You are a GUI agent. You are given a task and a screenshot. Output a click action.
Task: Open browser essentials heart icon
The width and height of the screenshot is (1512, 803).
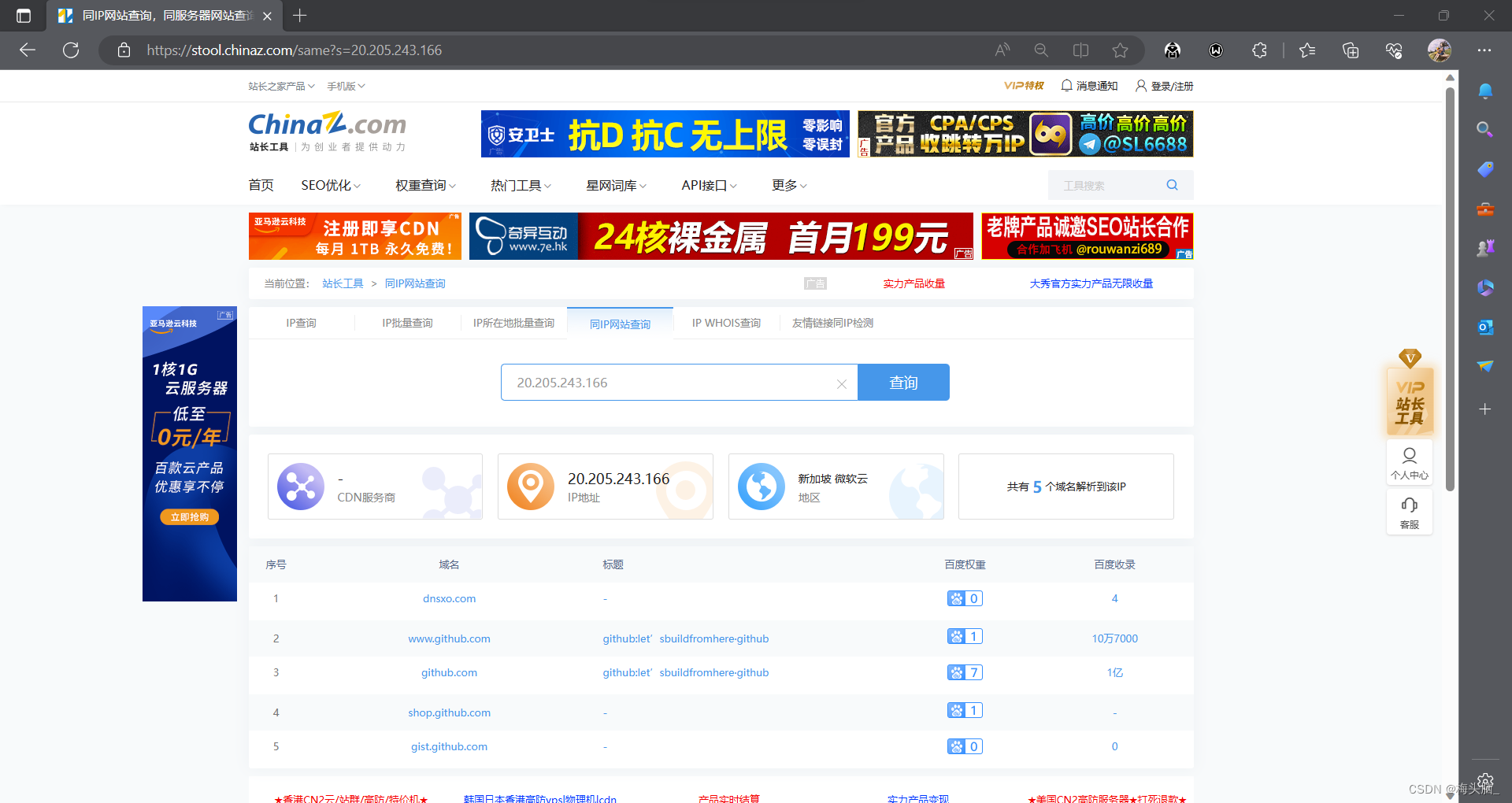click(x=1394, y=50)
